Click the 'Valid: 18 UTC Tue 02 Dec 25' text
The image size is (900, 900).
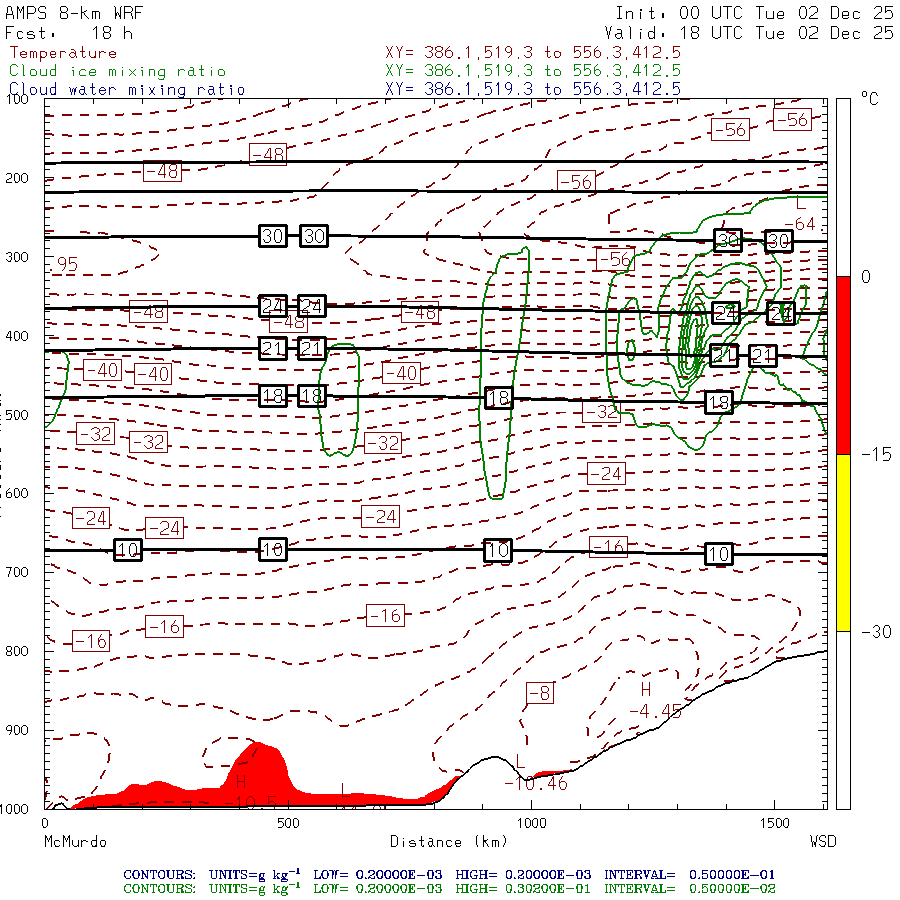pyautogui.click(x=749, y=33)
